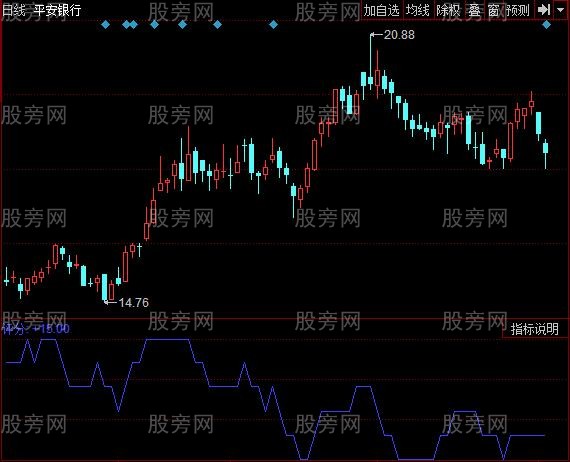Click the jump-to-end arrow icon

click(x=544, y=10)
